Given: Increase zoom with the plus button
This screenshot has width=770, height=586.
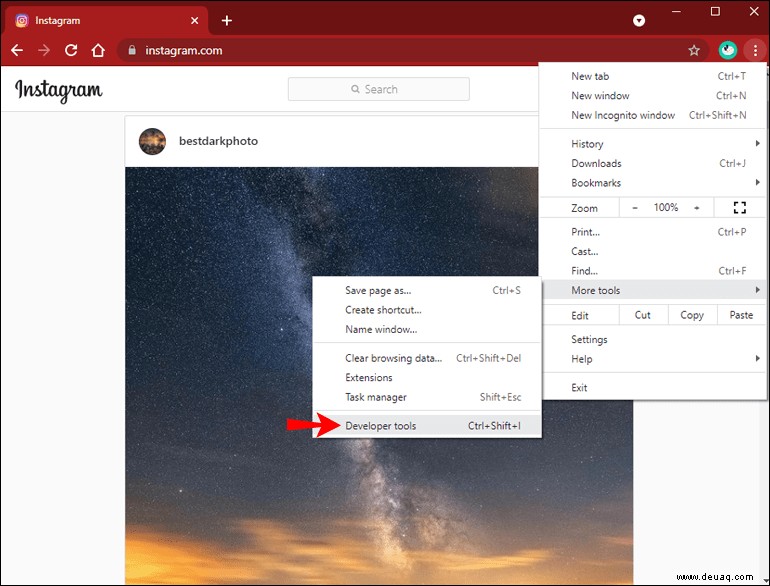Looking at the screenshot, I should tap(696, 208).
